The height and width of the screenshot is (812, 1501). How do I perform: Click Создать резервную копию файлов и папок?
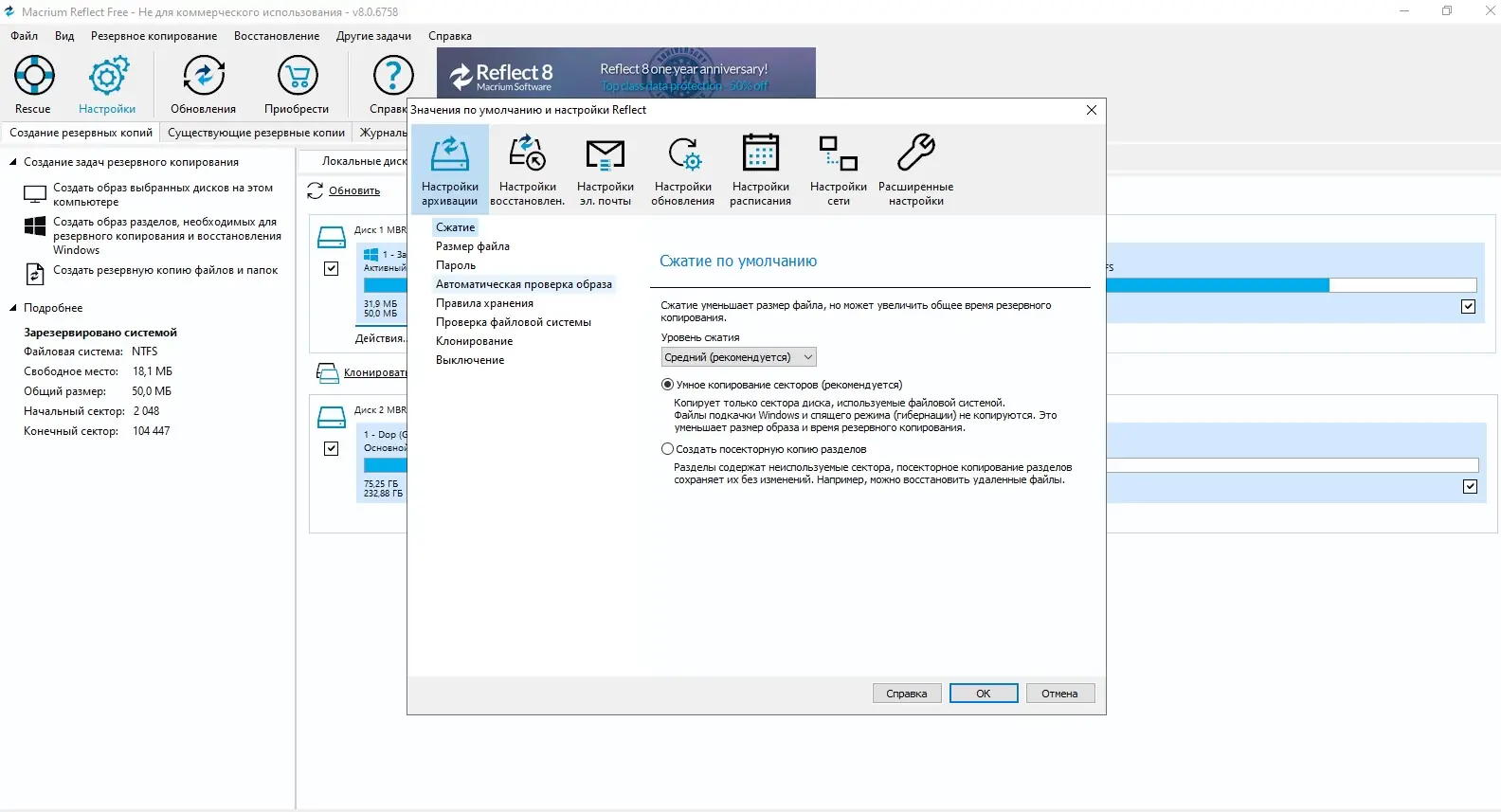click(x=166, y=270)
